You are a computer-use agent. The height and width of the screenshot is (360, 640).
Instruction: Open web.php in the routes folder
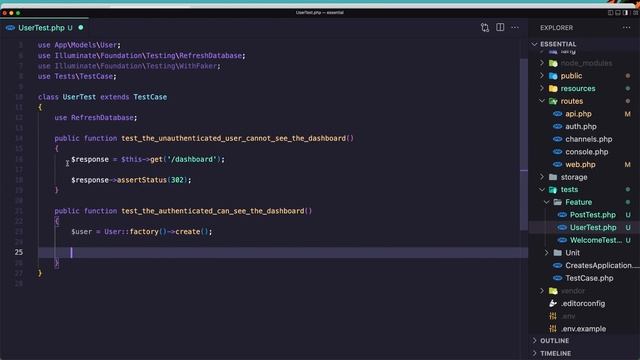[x=580, y=164]
